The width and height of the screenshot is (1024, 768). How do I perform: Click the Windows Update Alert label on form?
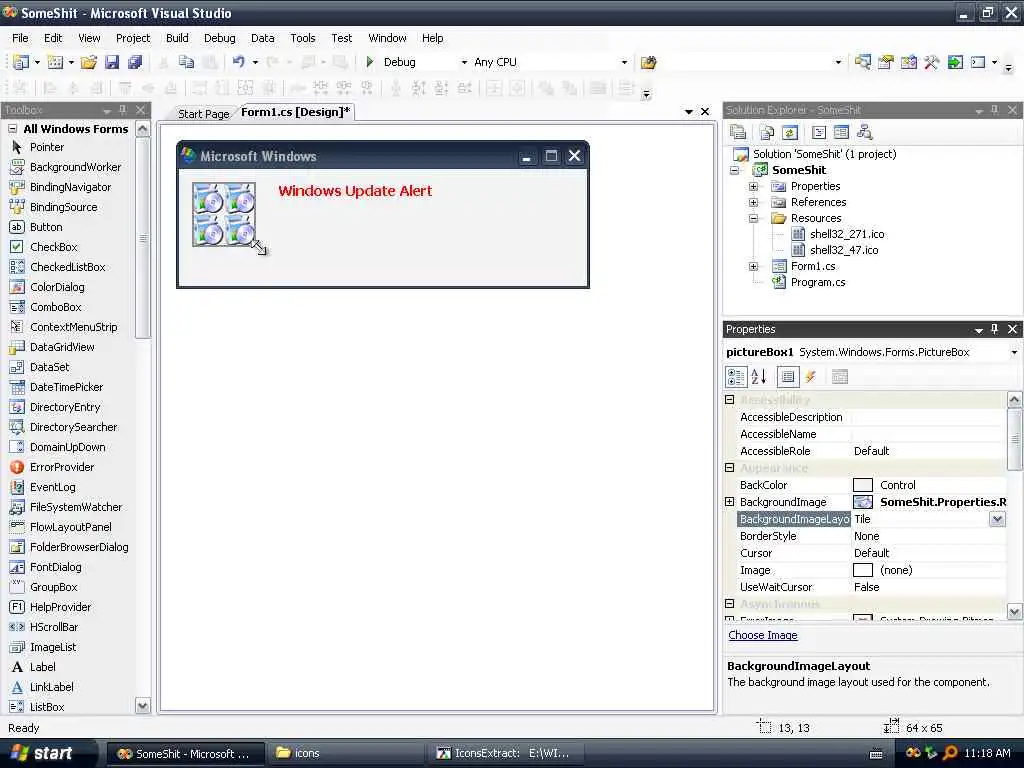click(355, 191)
